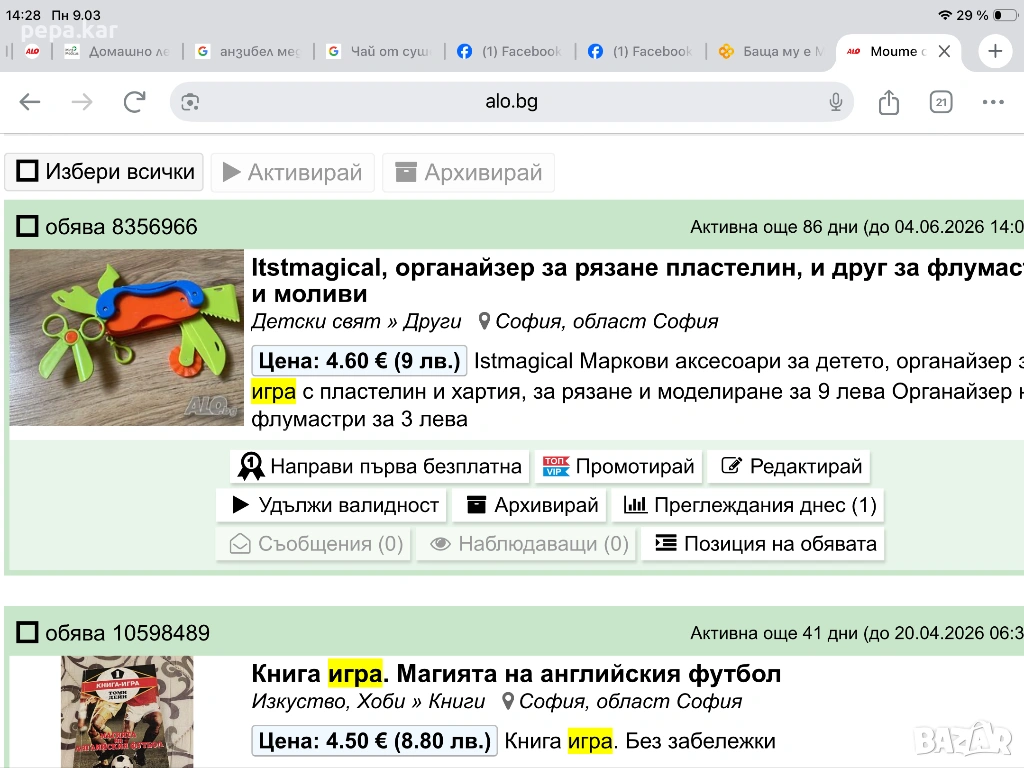1024x768 pixels.
Task: Switch to the Чай от суш Google tab
Action: (x=378, y=52)
